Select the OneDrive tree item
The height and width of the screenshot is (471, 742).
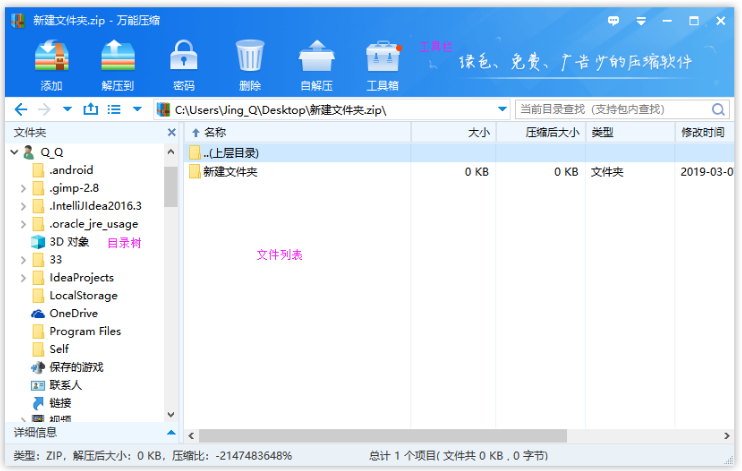tap(73, 313)
